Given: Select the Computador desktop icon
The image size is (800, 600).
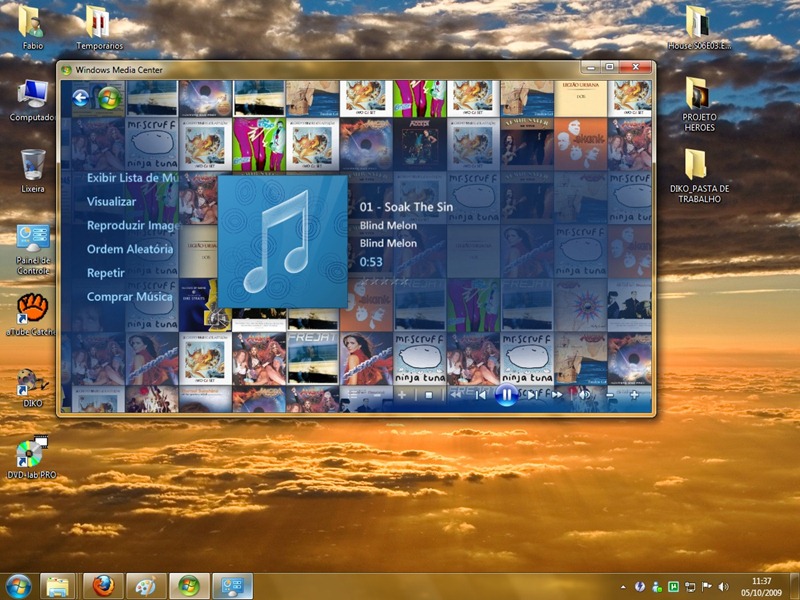Looking at the screenshot, I should click(x=32, y=100).
